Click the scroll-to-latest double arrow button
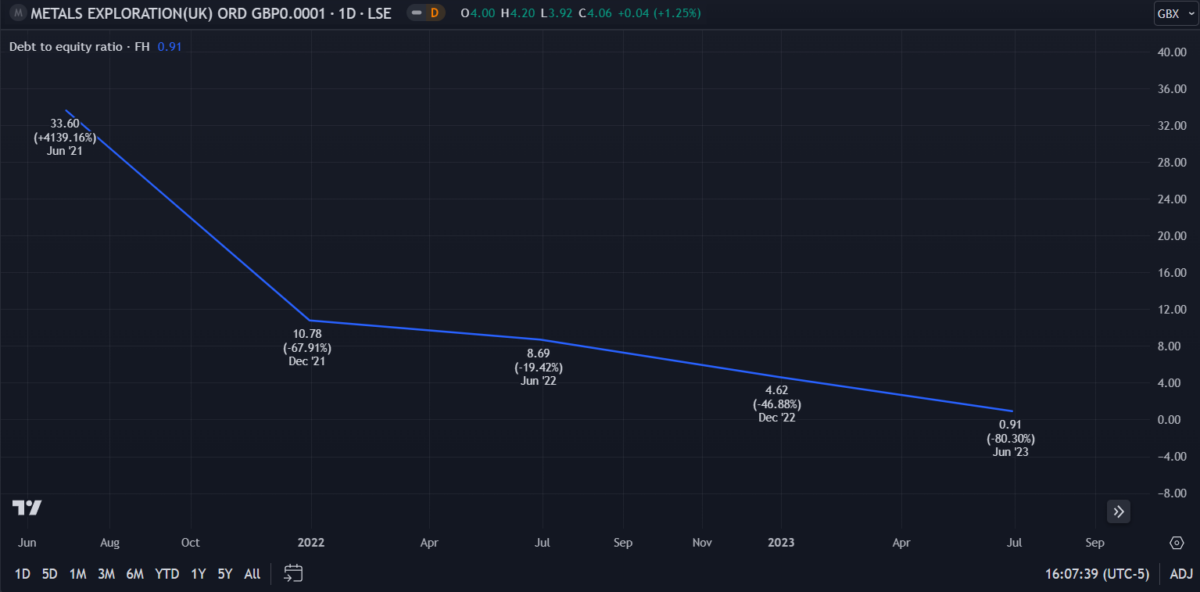The height and width of the screenshot is (592, 1200). click(x=1119, y=511)
